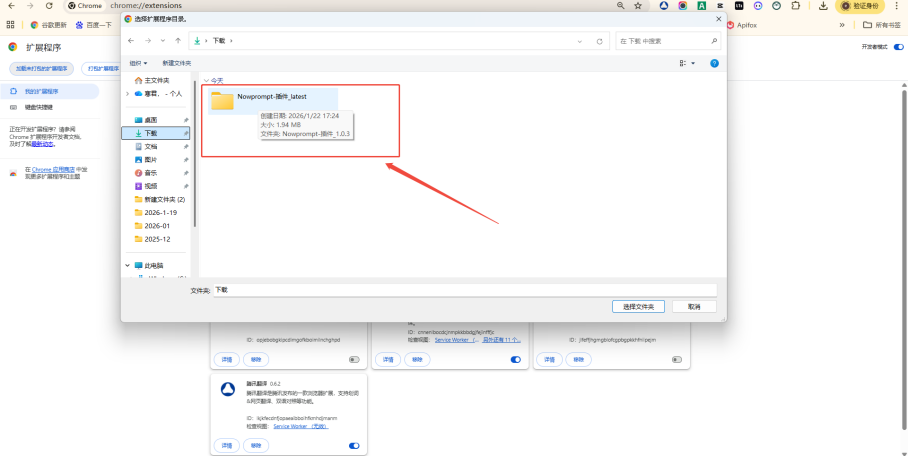Open the dialog help icon
Viewport: 908px width, 456px height.
pos(714,63)
